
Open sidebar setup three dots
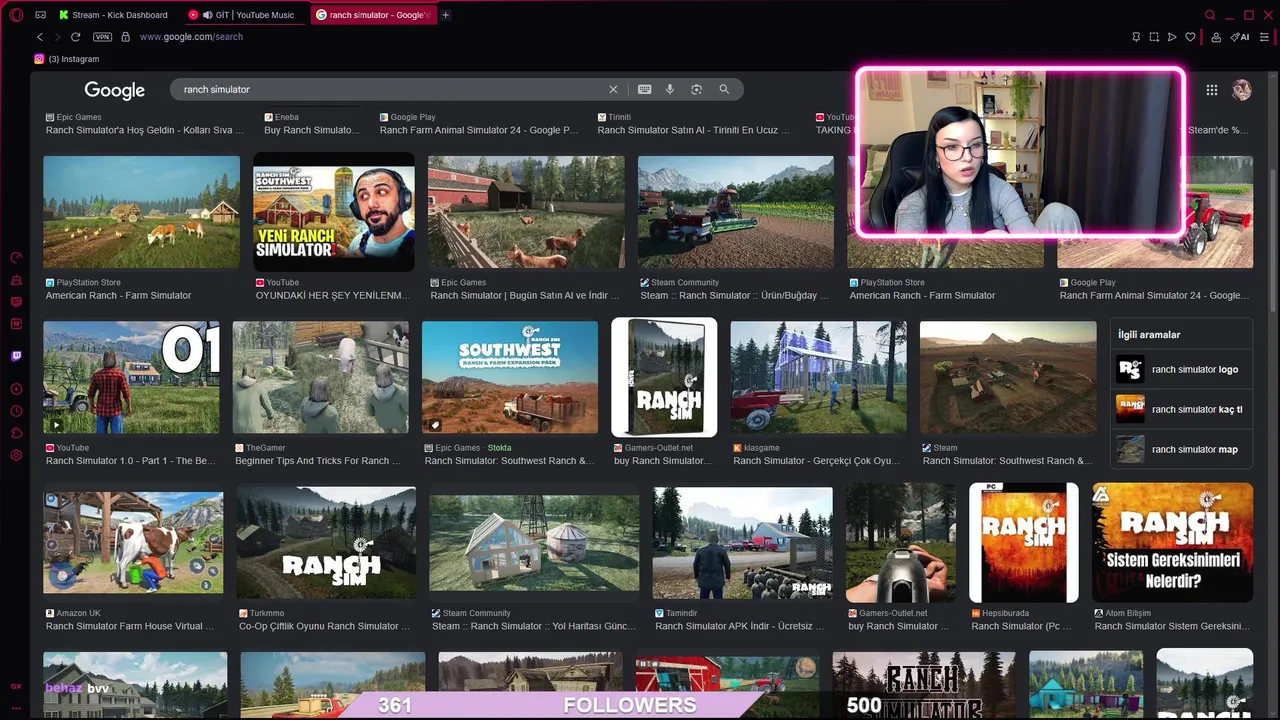point(16,707)
